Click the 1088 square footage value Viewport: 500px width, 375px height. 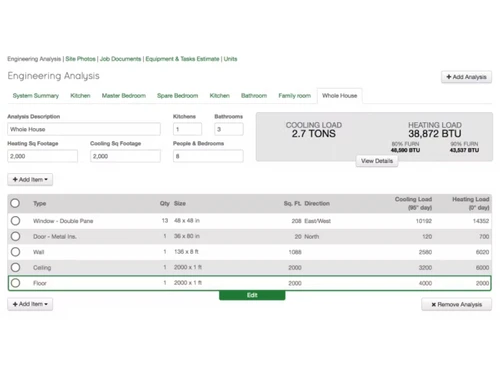295,252
